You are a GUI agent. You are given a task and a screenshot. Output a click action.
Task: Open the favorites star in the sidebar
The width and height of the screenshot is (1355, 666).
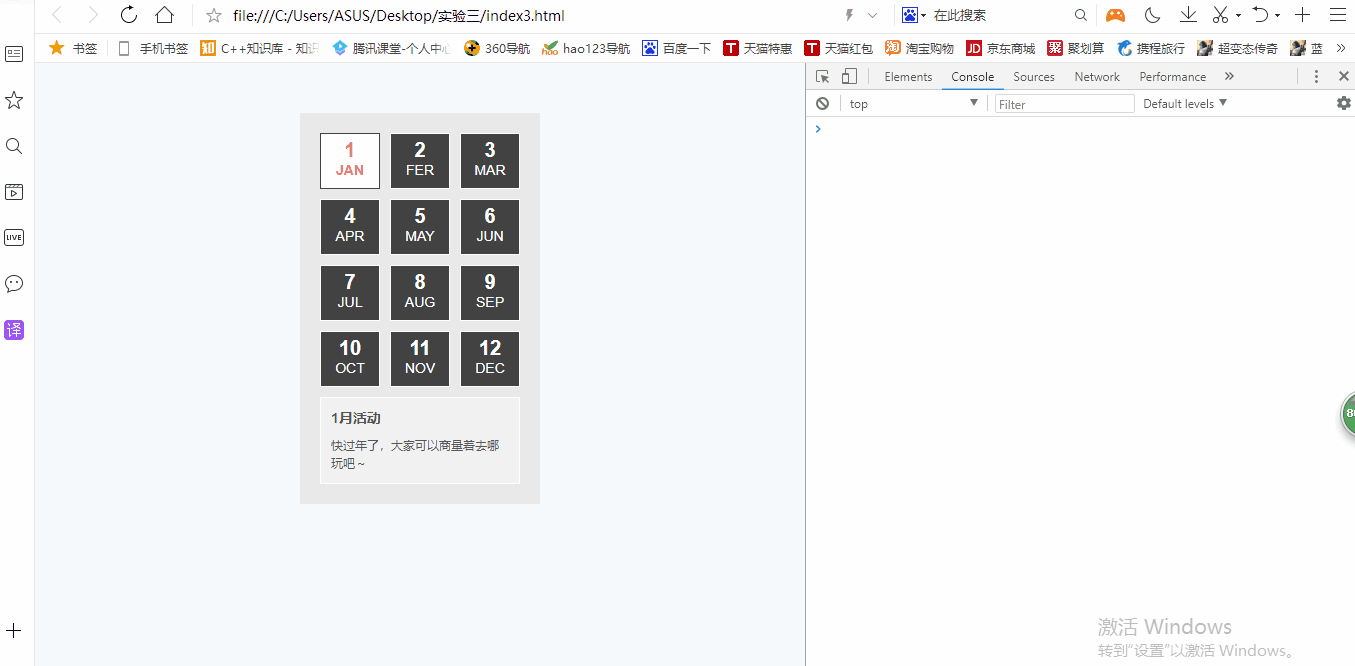click(14, 100)
